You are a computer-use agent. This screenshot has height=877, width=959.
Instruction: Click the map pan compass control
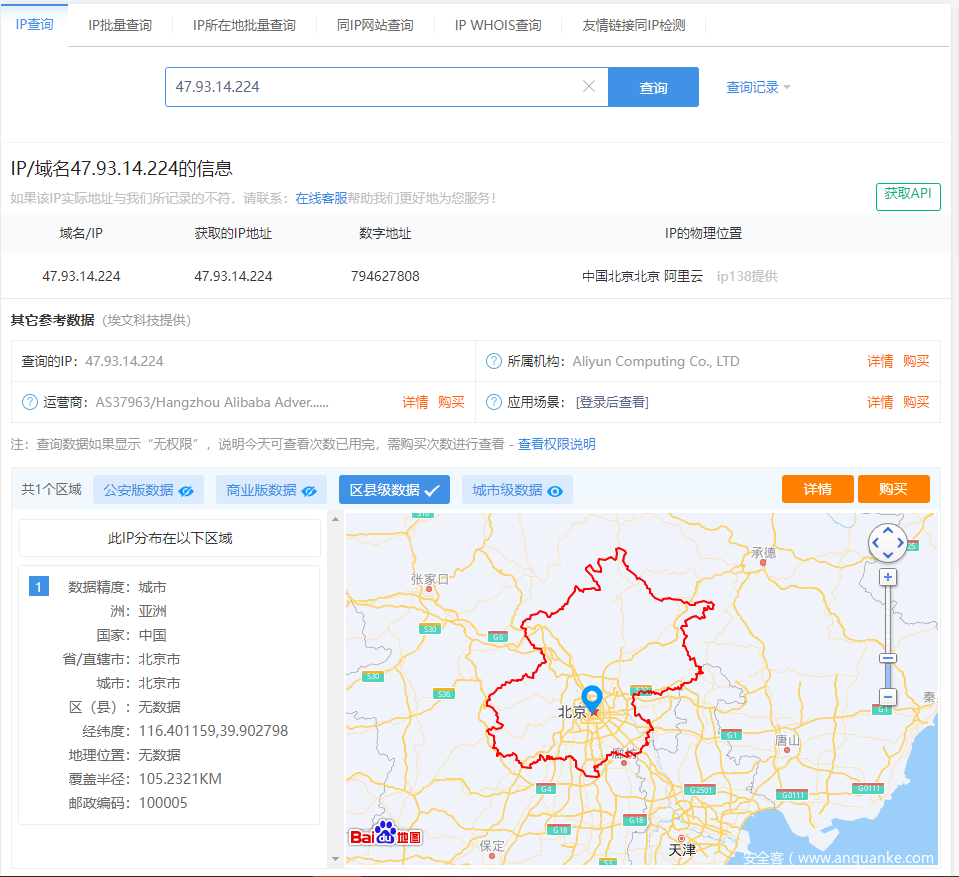(x=887, y=543)
